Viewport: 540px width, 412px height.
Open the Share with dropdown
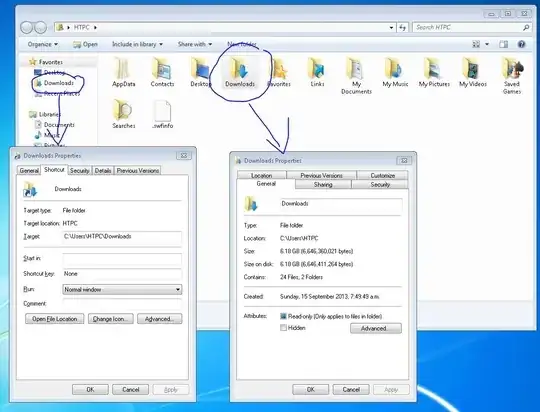[x=195, y=44]
